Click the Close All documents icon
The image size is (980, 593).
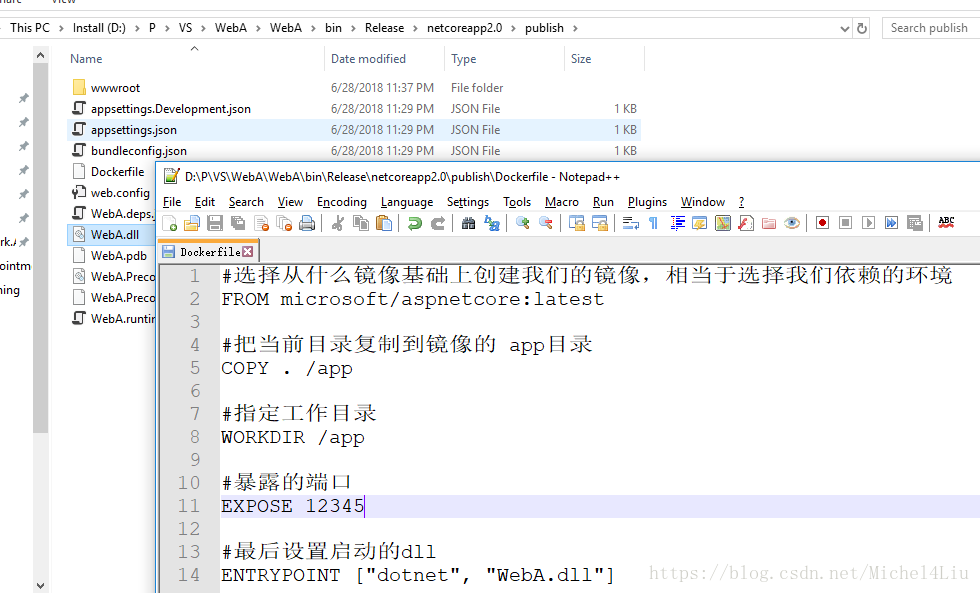tap(284, 223)
